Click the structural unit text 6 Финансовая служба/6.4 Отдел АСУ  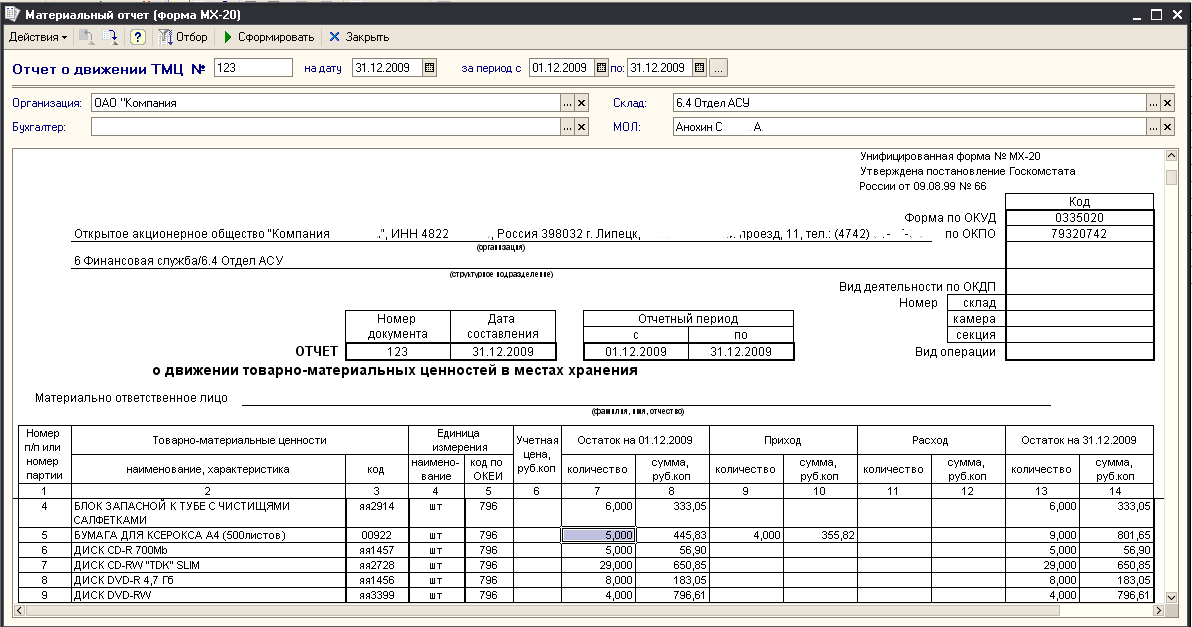pyautogui.click(x=178, y=261)
